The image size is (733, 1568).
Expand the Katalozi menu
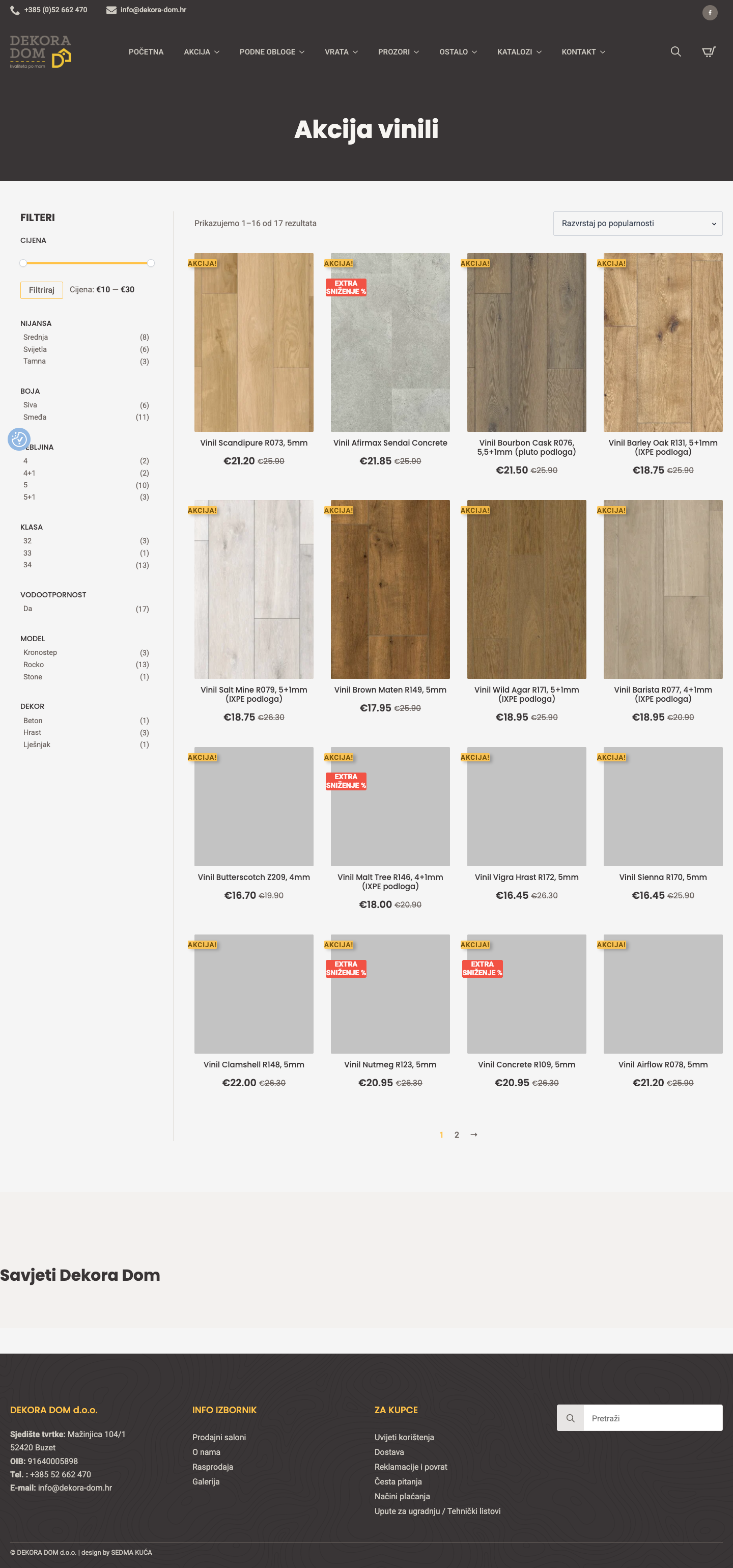(519, 52)
